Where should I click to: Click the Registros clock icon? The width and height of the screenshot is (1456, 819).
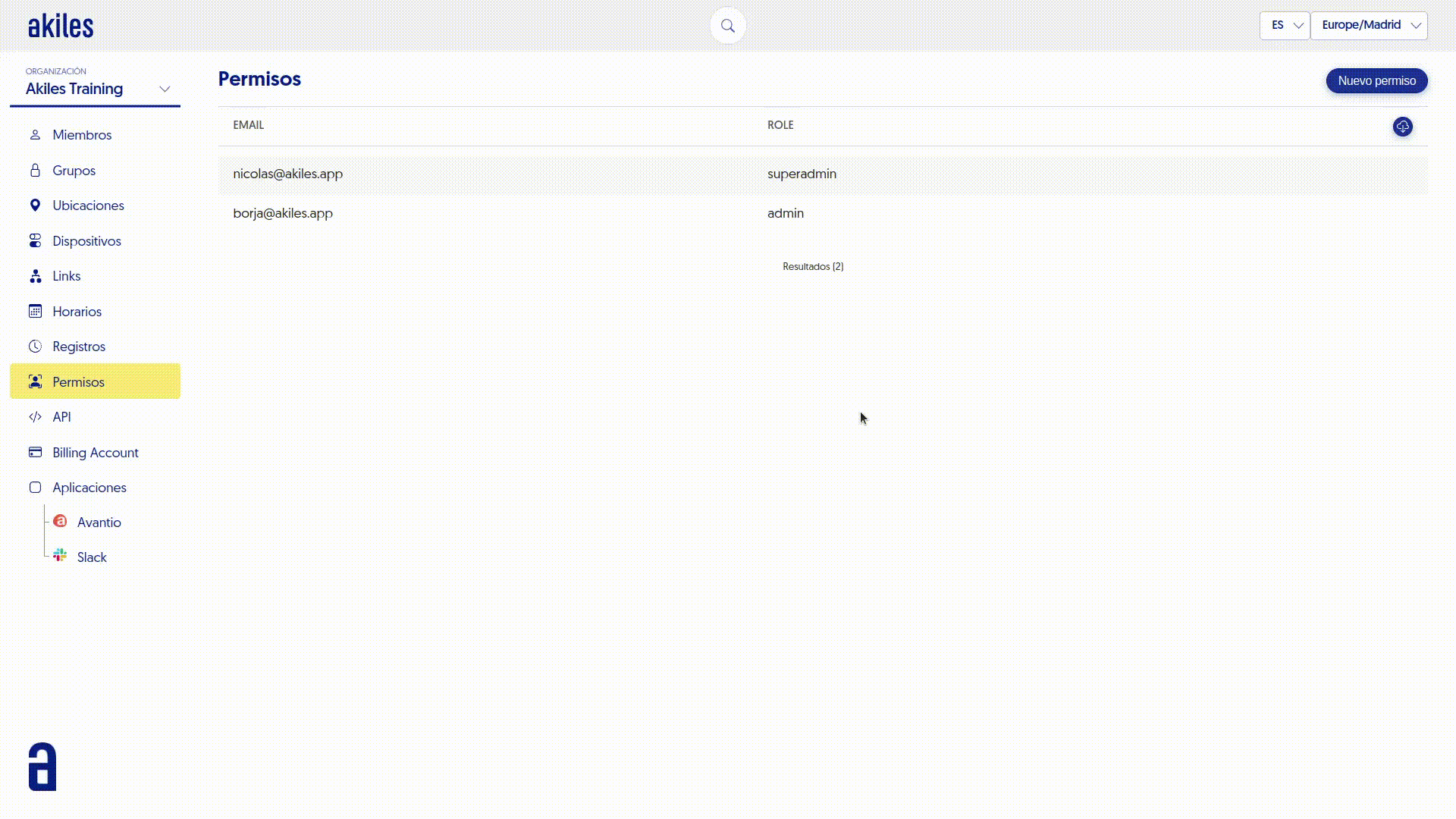pos(35,347)
